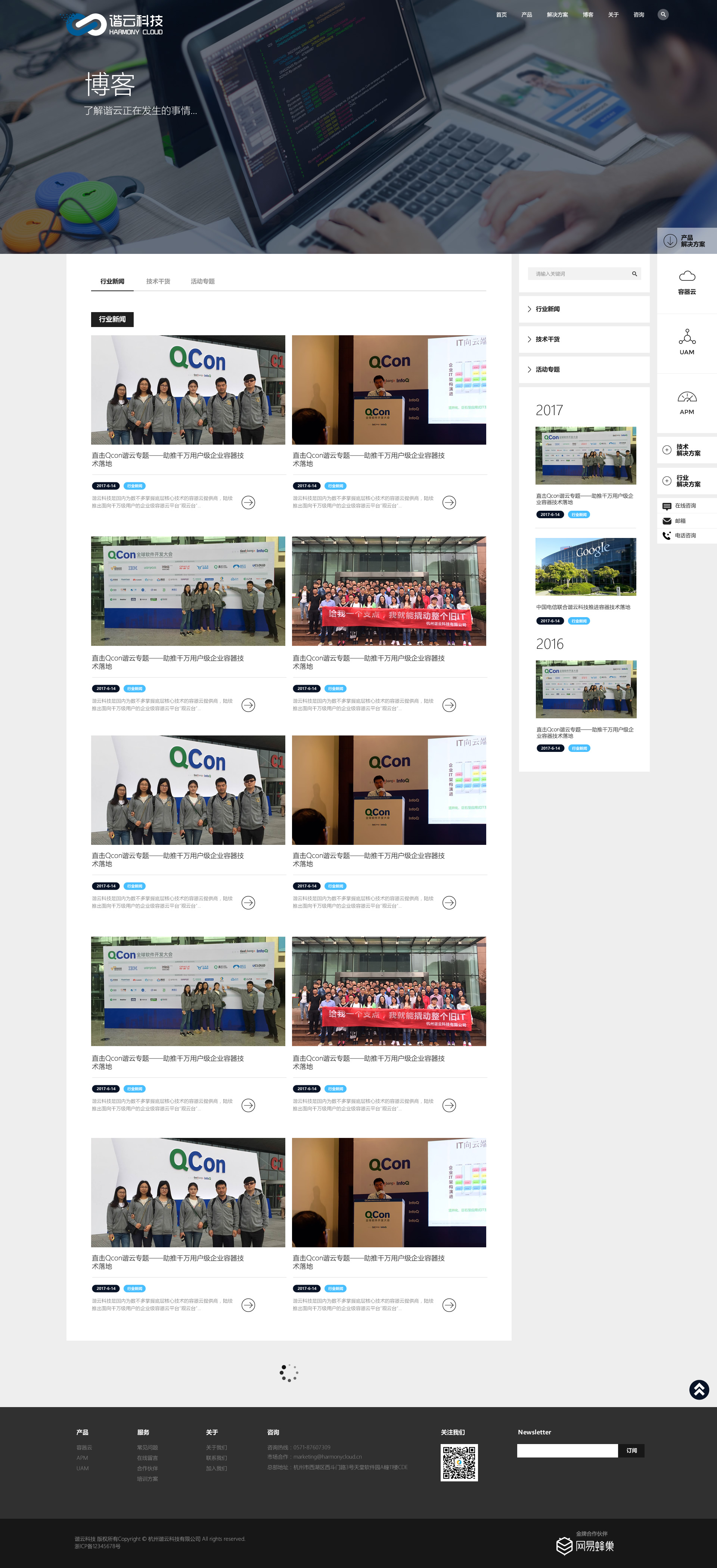Click the 邮箱 envelope icon

(667, 521)
